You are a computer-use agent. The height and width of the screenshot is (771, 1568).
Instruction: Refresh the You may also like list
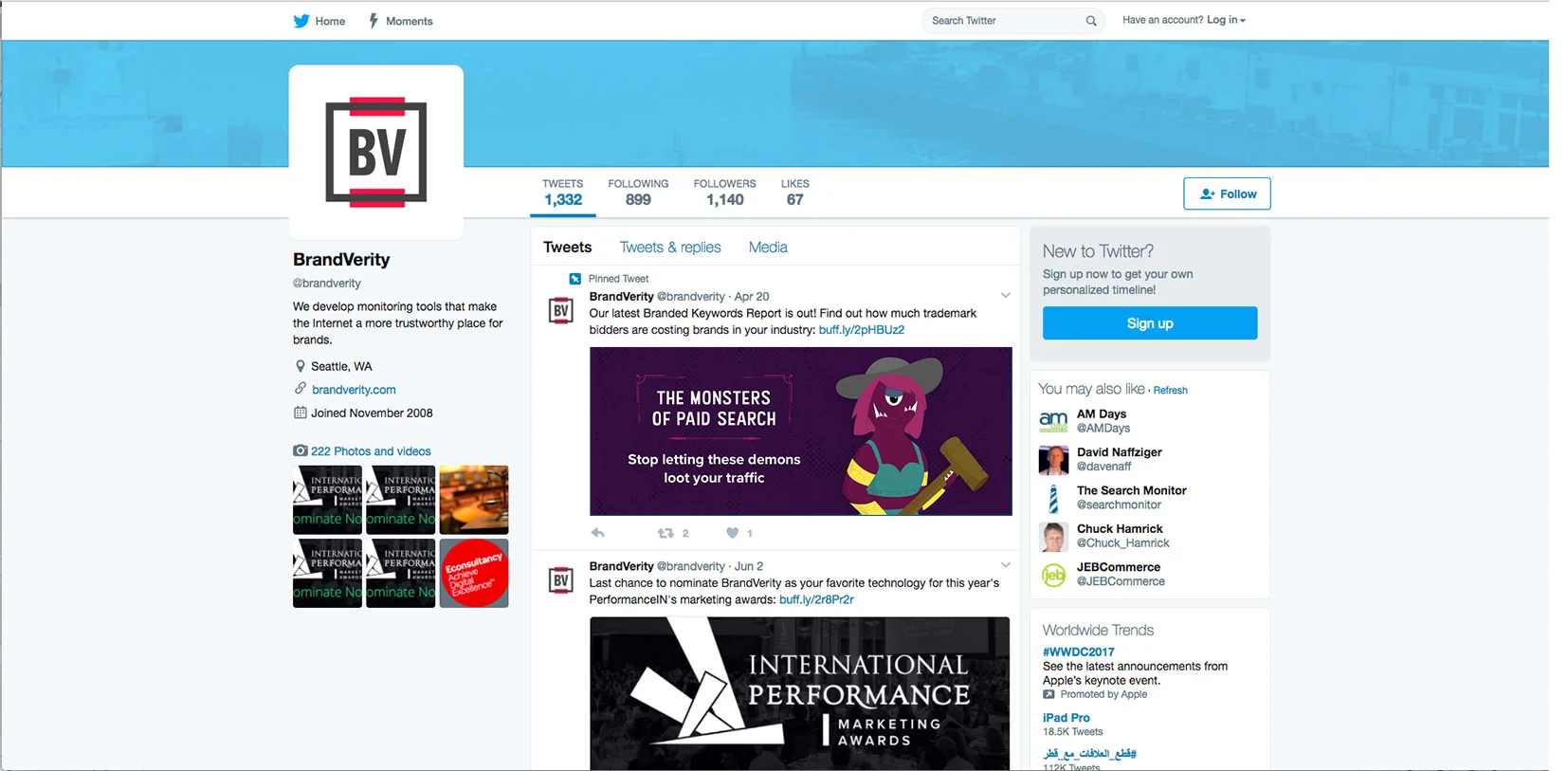point(1170,391)
